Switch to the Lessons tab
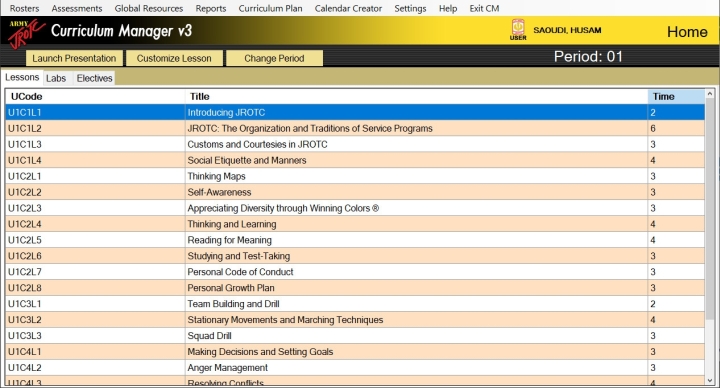Screen dimensions: 720x388 [x=22, y=77]
